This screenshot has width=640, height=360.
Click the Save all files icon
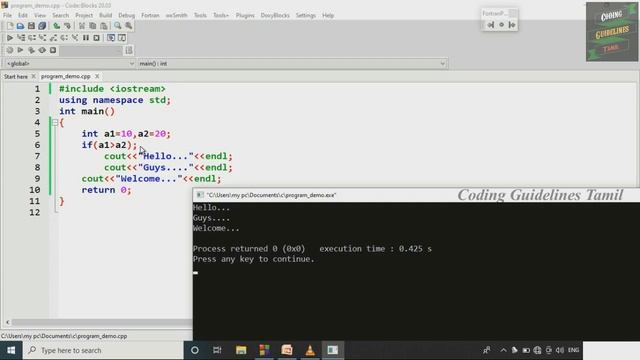(x=42, y=26)
